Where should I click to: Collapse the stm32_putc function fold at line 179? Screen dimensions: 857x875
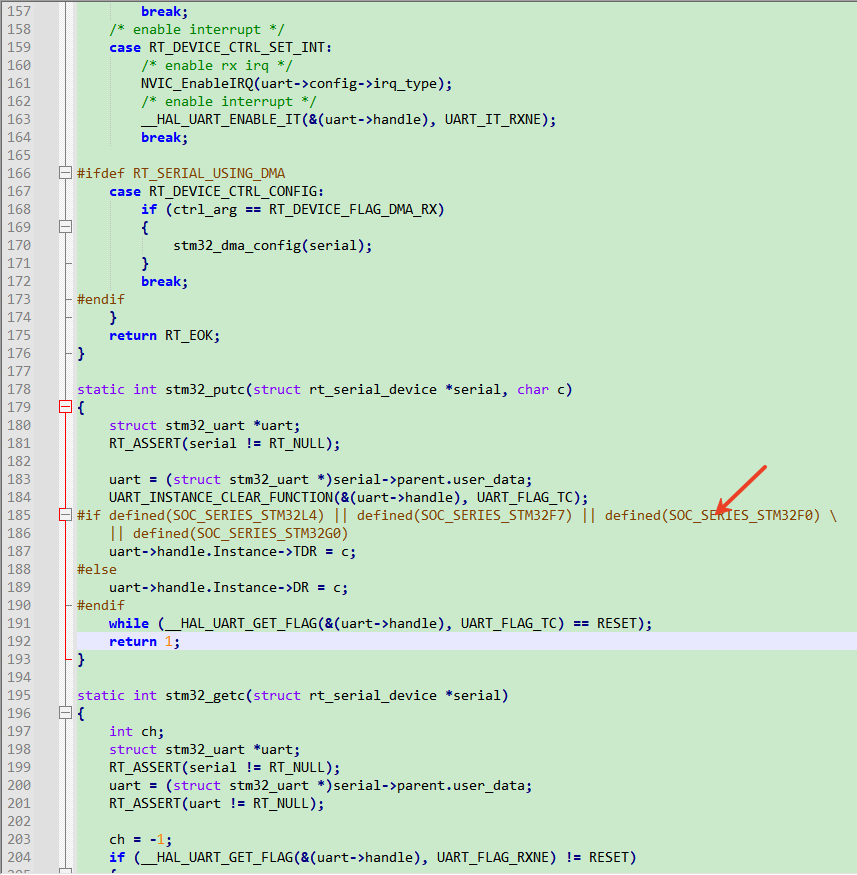tap(65, 407)
